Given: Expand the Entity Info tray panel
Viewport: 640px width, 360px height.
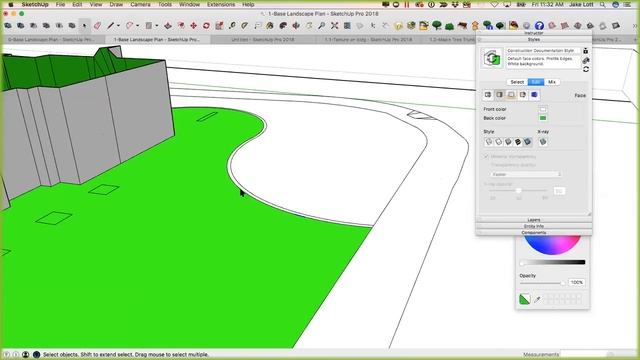Looking at the screenshot, I should click(534, 226).
